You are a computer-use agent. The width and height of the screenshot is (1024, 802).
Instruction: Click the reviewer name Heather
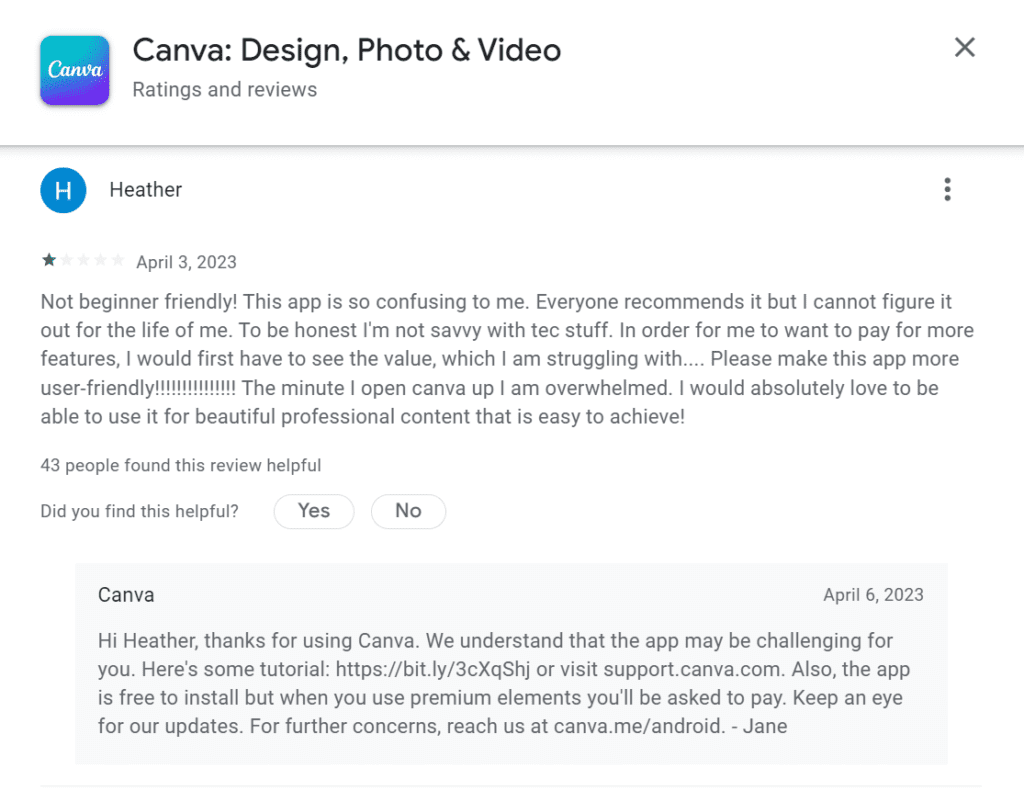pyautogui.click(x=146, y=190)
